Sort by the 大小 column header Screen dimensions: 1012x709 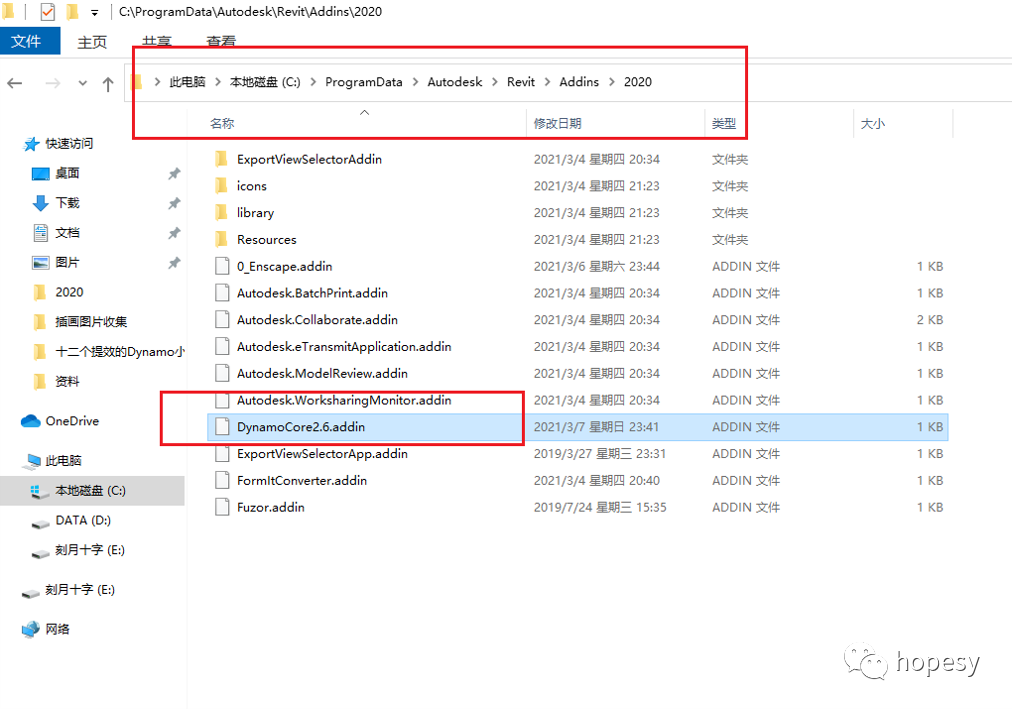tap(873, 123)
